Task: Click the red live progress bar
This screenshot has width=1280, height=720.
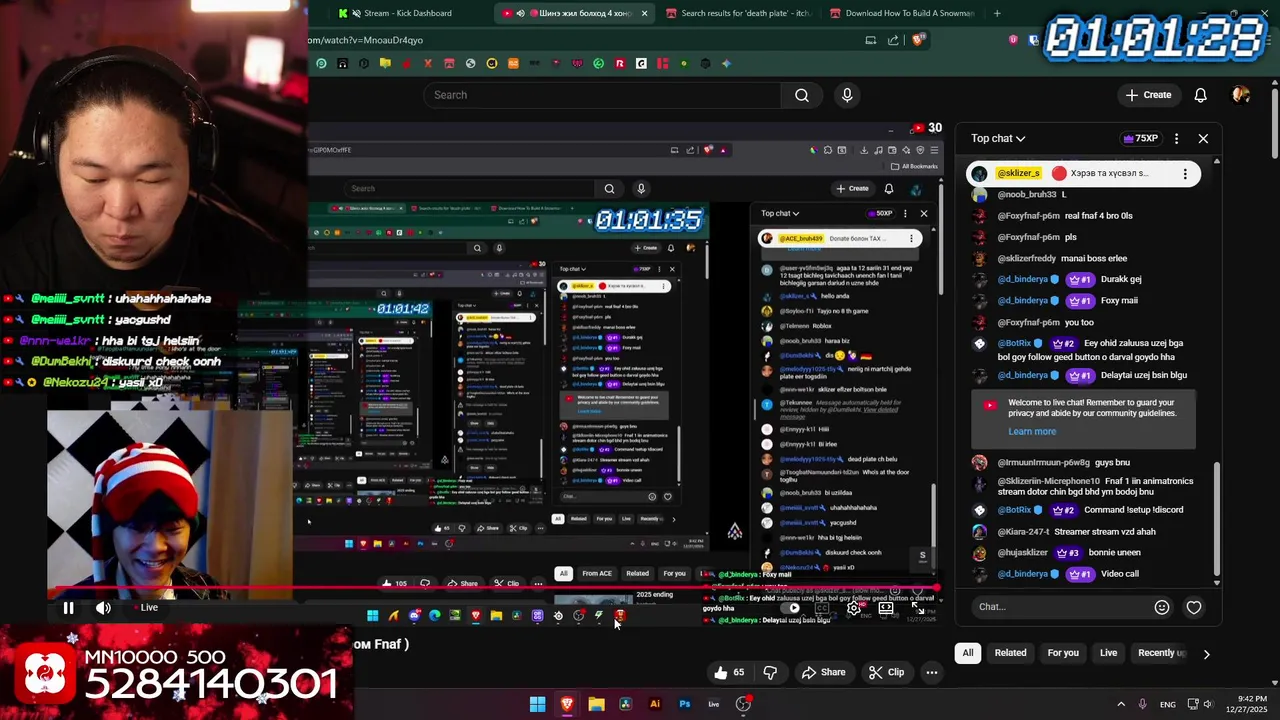Action: (x=495, y=589)
